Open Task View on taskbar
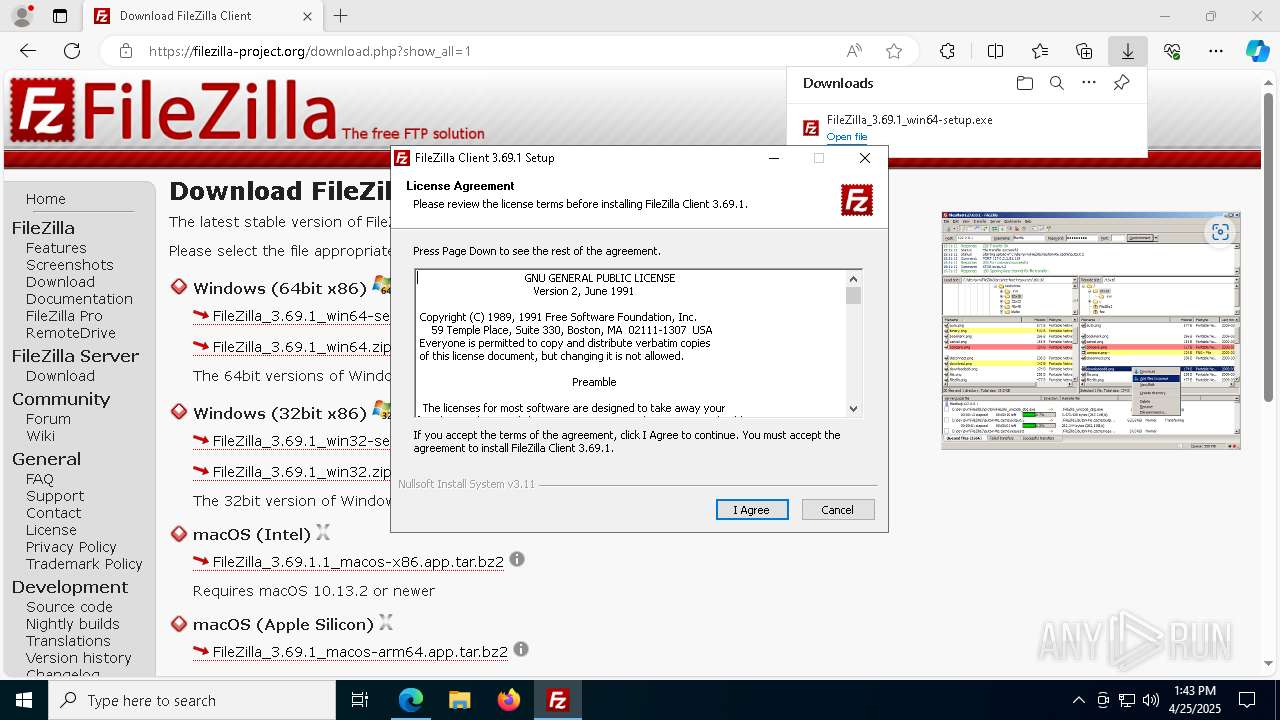Viewport: 1280px width, 720px height. 360,700
